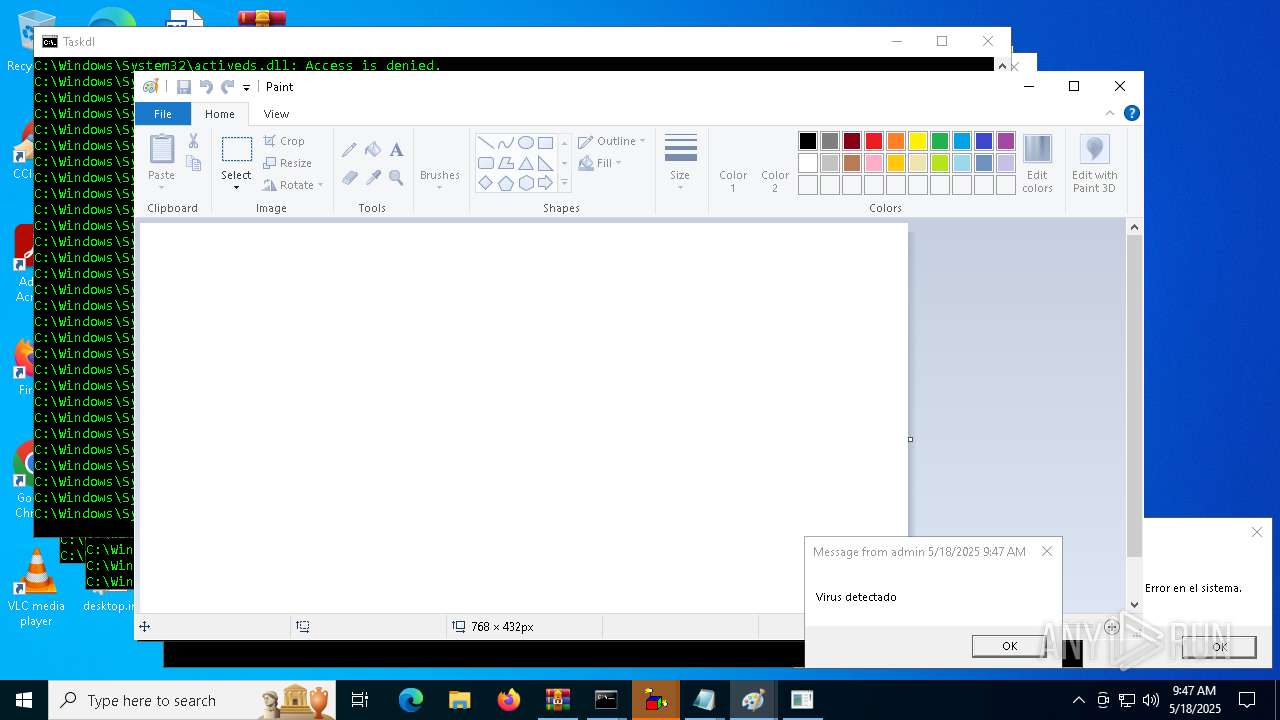Click the Paste clipboard icon

pos(162,149)
